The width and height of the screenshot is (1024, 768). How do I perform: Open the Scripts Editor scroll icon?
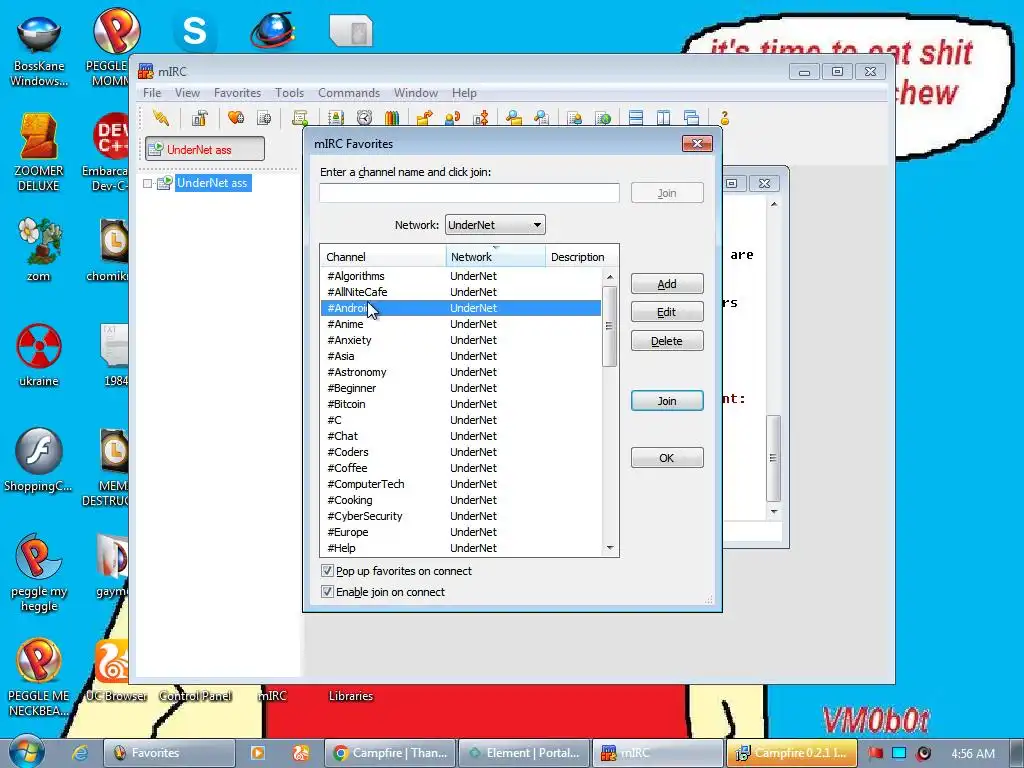pyautogui.click(x=300, y=118)
